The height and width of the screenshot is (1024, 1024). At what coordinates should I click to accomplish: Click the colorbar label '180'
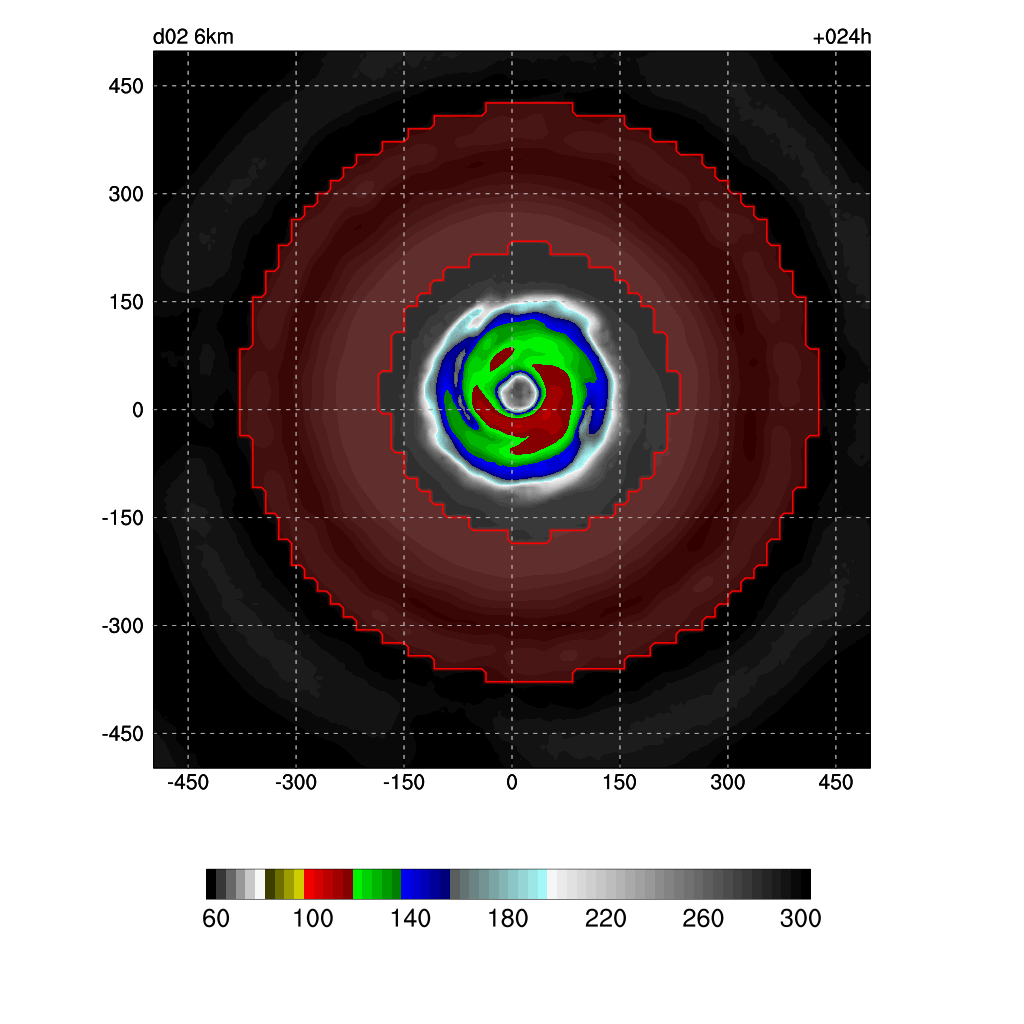point(507,919)
